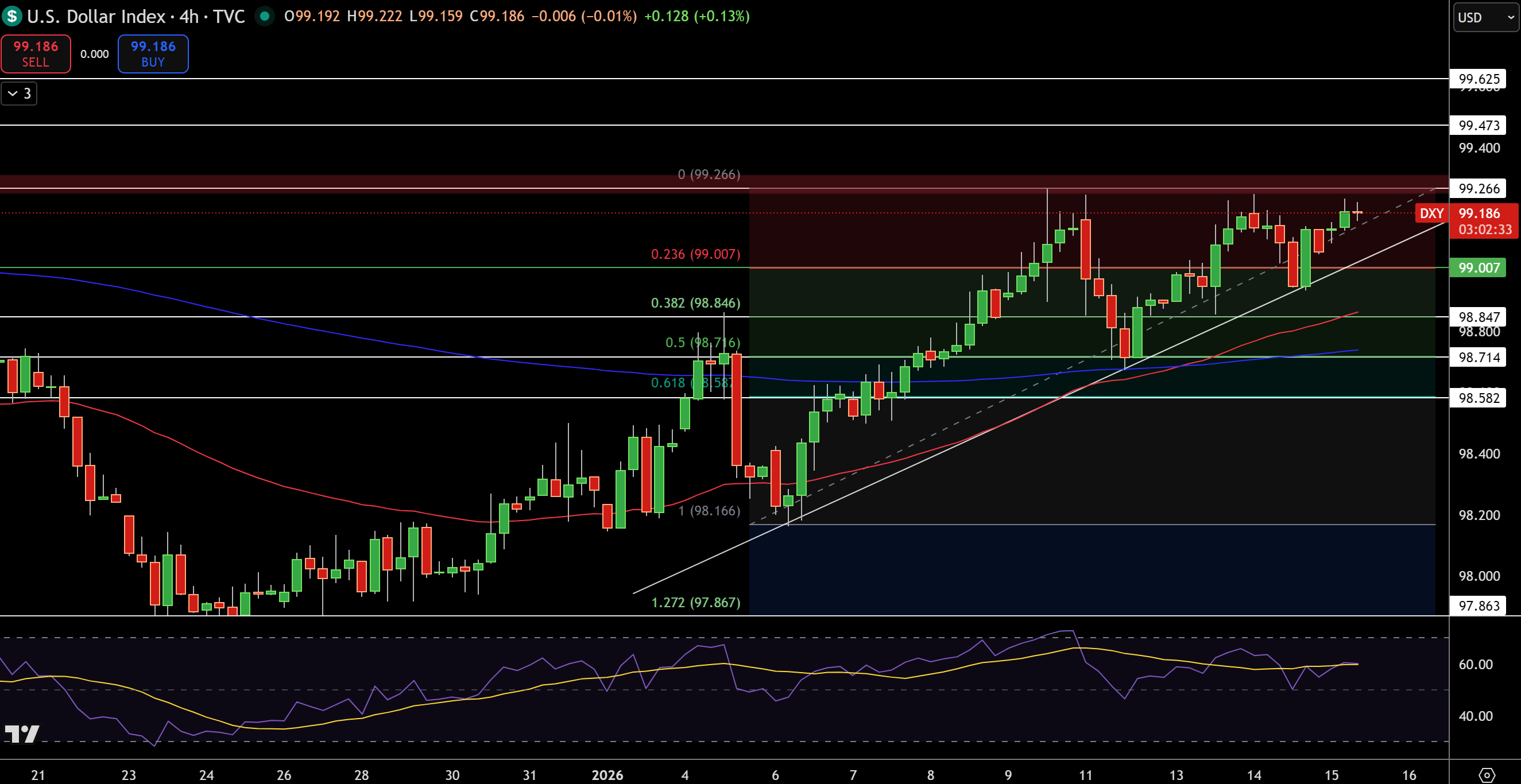Select the 99.266 price axis label

(1479, 188)
